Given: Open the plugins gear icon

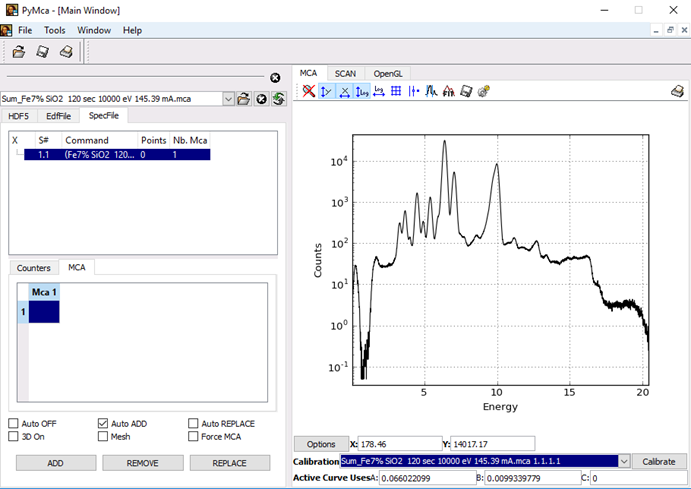Looking at the screenshot, I should (483, 91).
